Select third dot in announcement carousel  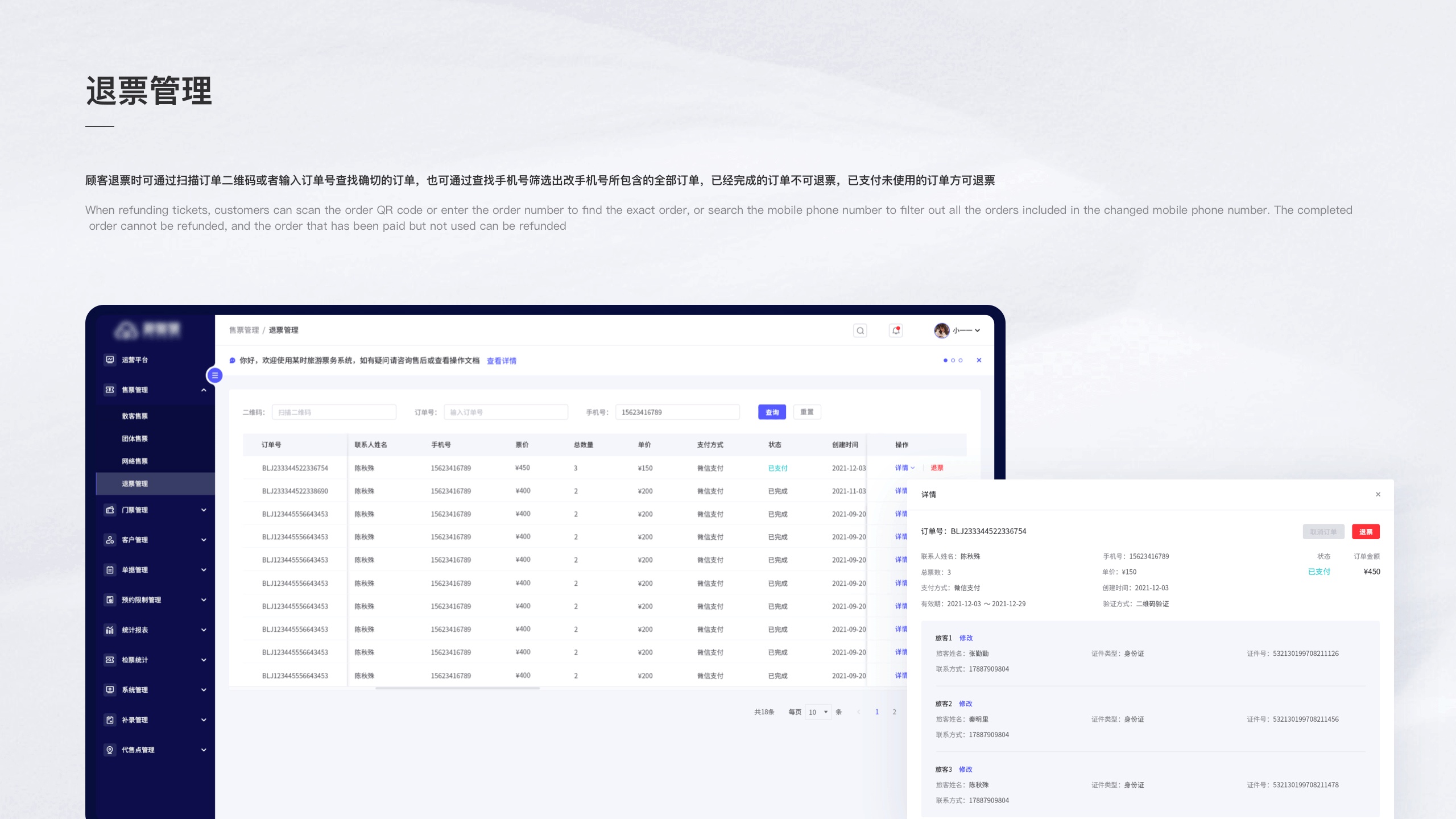coord(961,360)
